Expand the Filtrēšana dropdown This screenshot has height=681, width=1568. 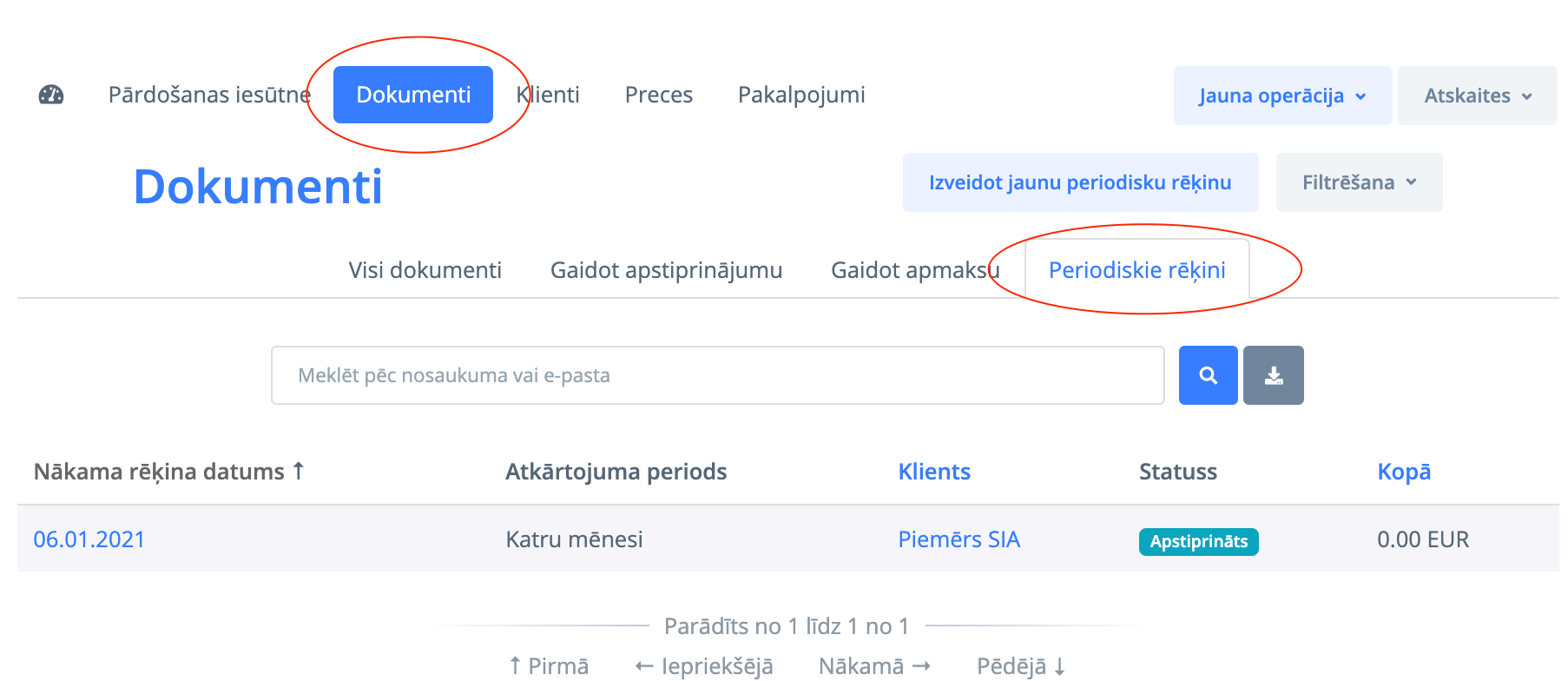click(x=1358, y=182)
